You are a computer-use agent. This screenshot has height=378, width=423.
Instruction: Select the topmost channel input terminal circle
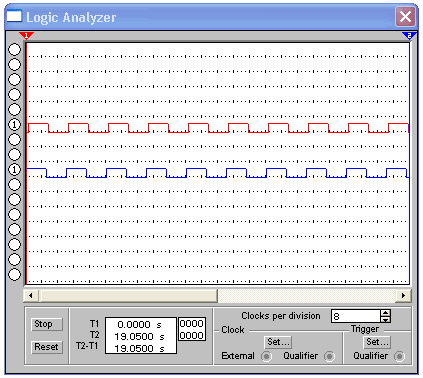(14, 49)
